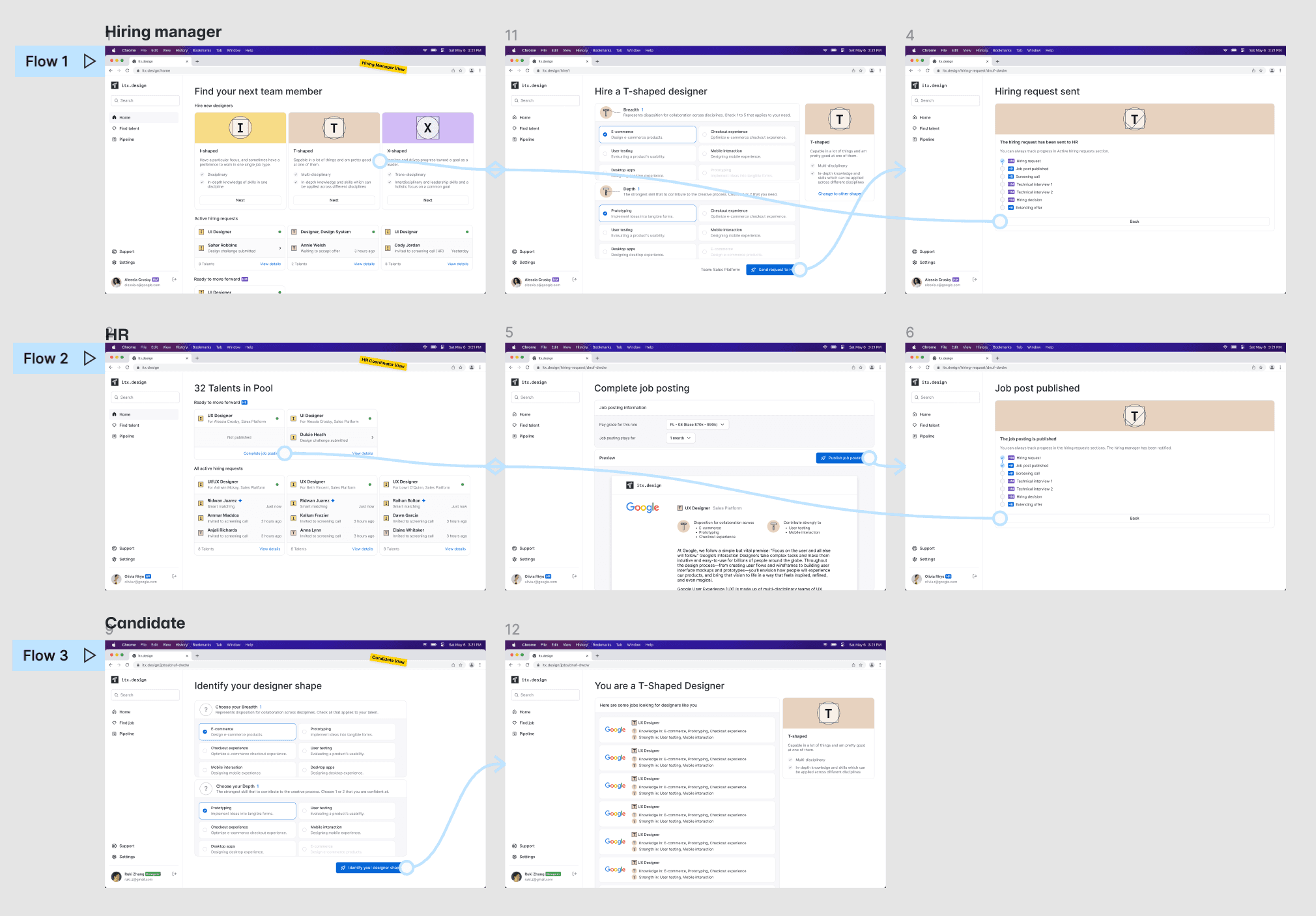Click the T icon beside Breadth heading
Image resolution: width=1316 pixels, height=916 pixels.
coord(607,112)
